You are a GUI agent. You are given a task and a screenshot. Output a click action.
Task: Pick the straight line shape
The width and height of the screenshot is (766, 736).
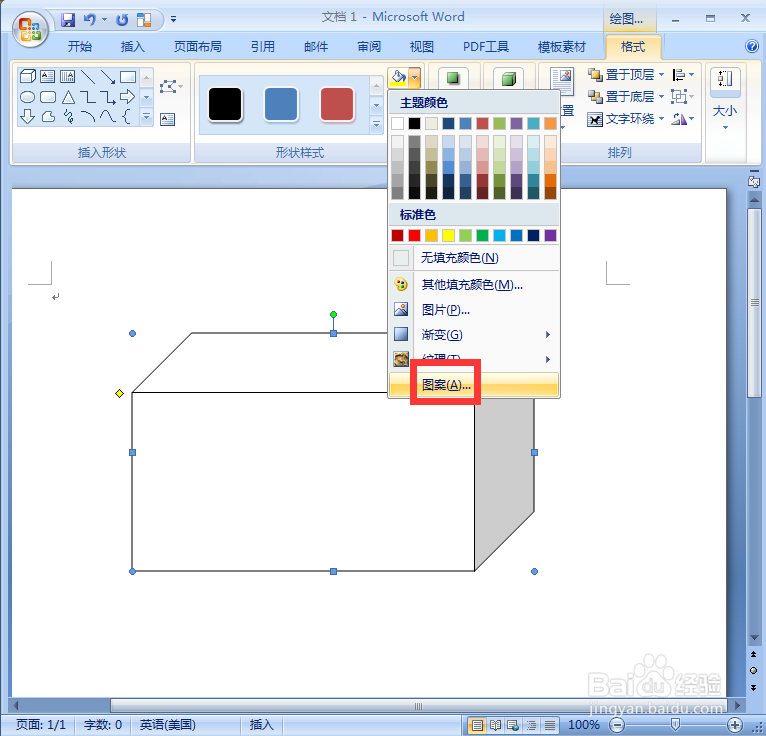point(88,76)
